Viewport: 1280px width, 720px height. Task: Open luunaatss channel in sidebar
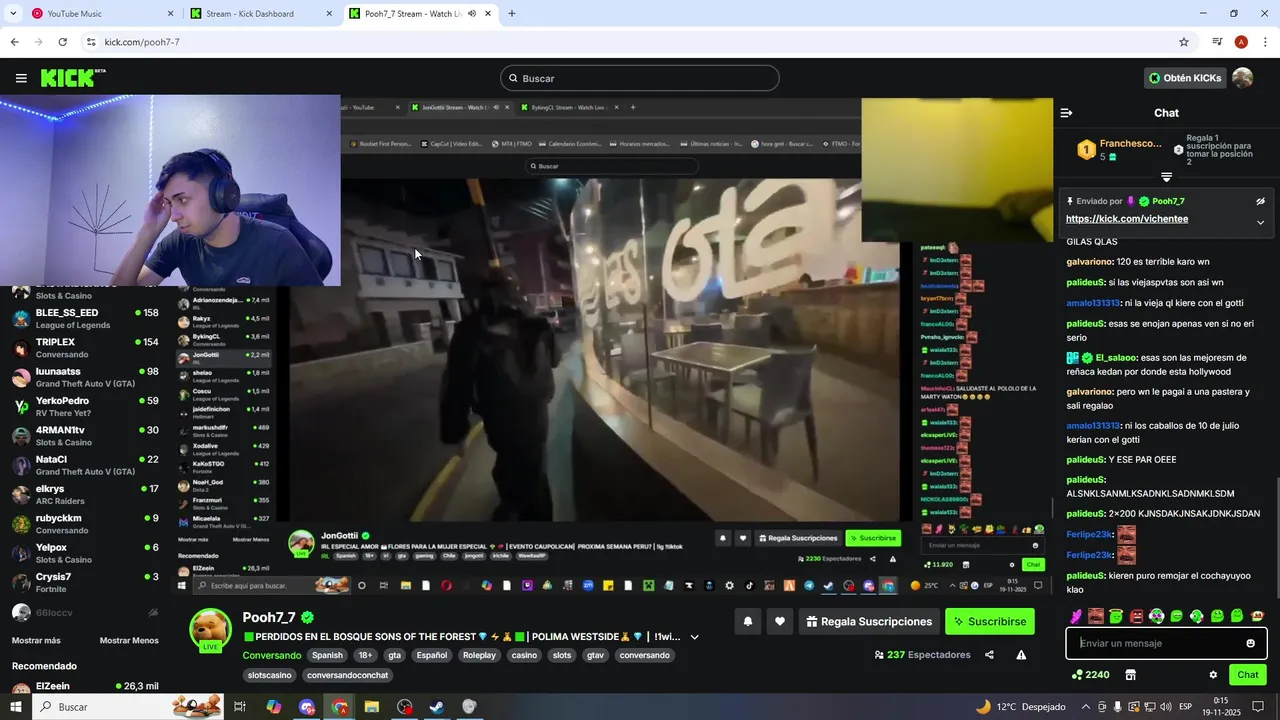click(85, 377)
